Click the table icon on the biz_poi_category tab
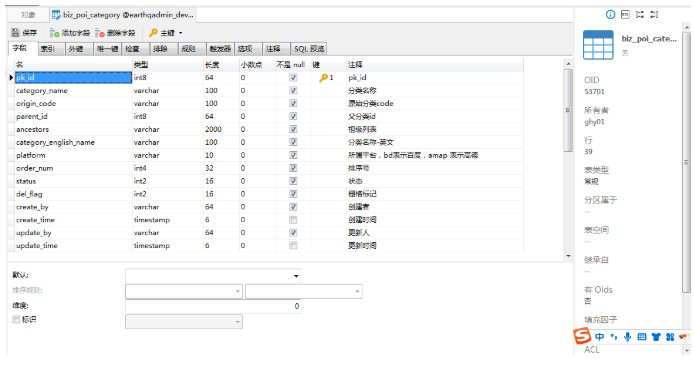Screen dimensions: 694x383 pos(56,15)
